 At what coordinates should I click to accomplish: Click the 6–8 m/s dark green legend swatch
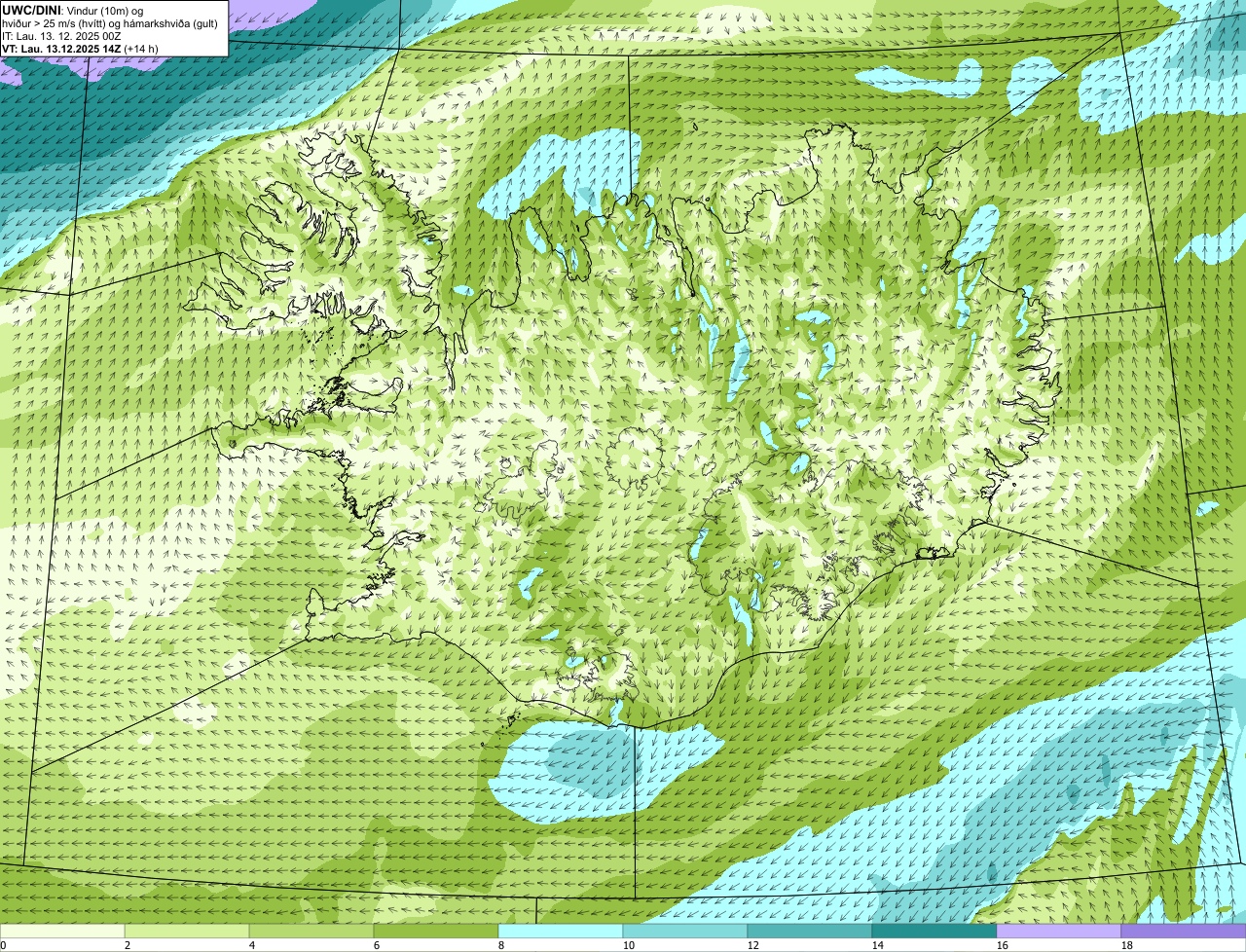(x=436, y=931)
